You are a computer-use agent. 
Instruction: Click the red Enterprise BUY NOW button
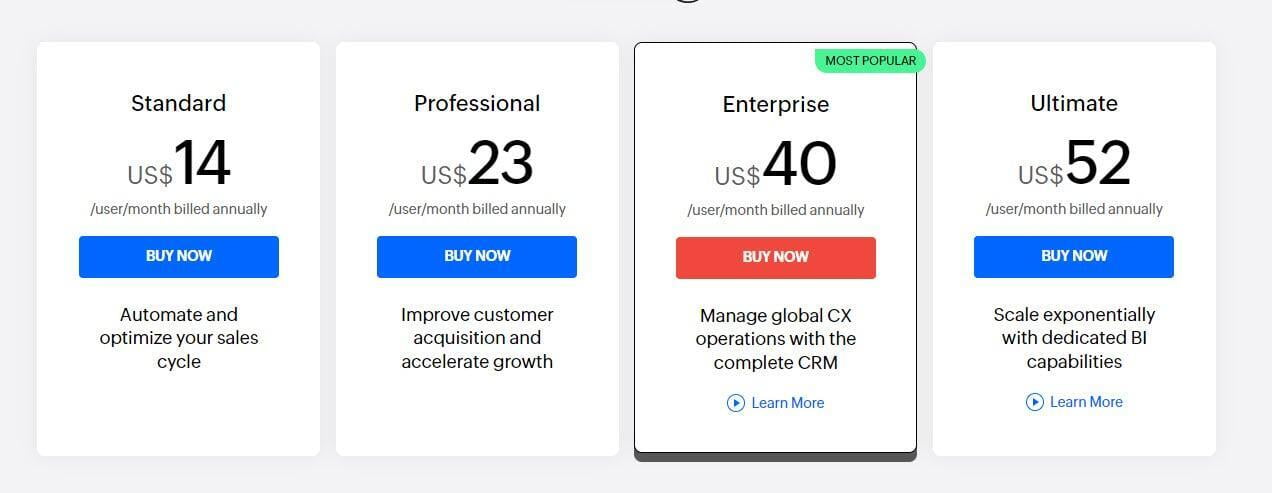(776, 257)
